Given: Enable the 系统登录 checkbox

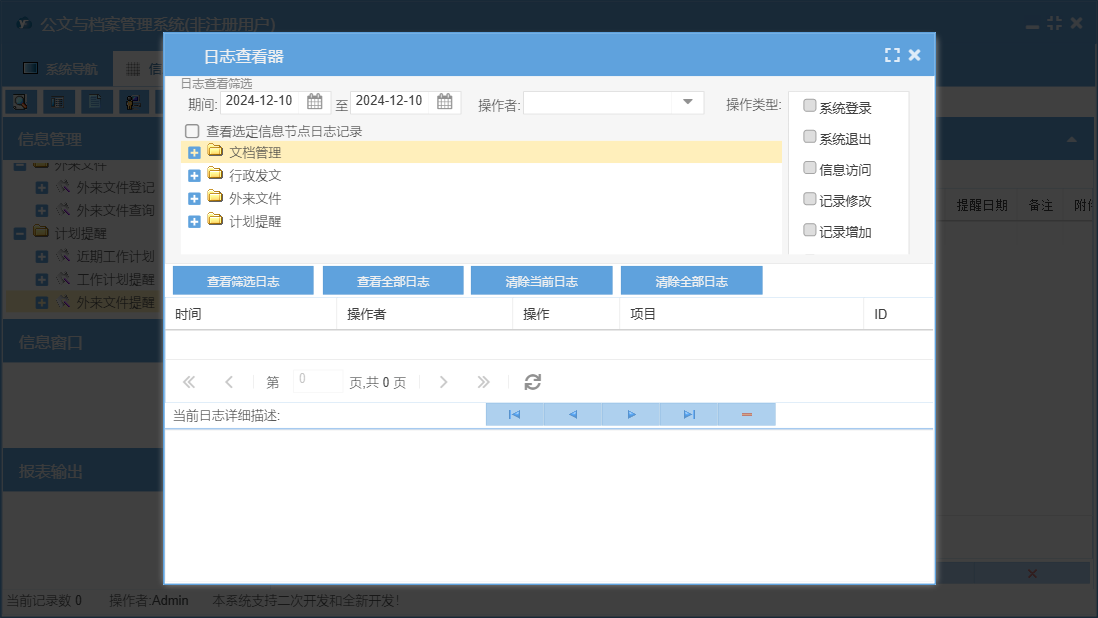Looking at the screenshot, I should [810, 106].
